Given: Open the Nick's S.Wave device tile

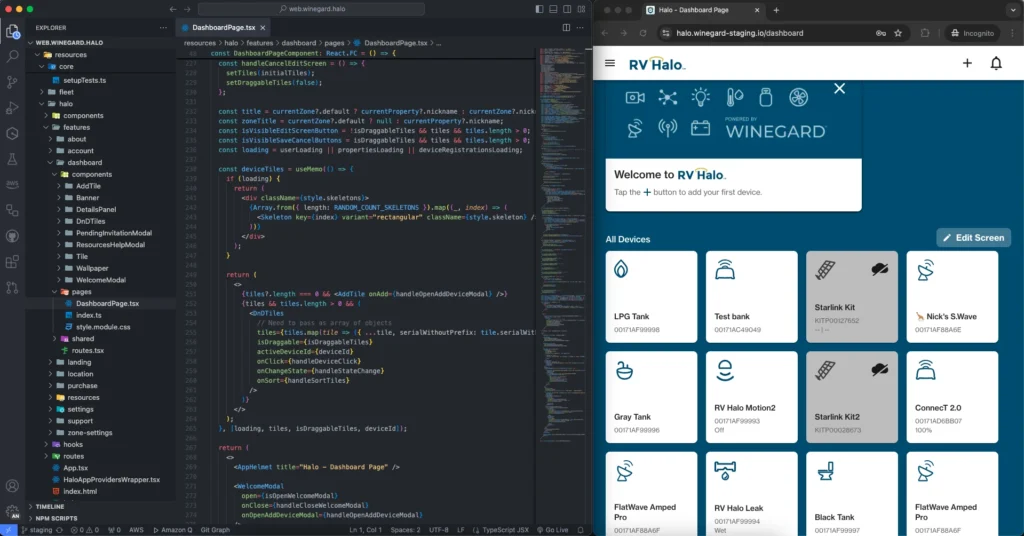Looking at the screenshot, I should (952, 296).
